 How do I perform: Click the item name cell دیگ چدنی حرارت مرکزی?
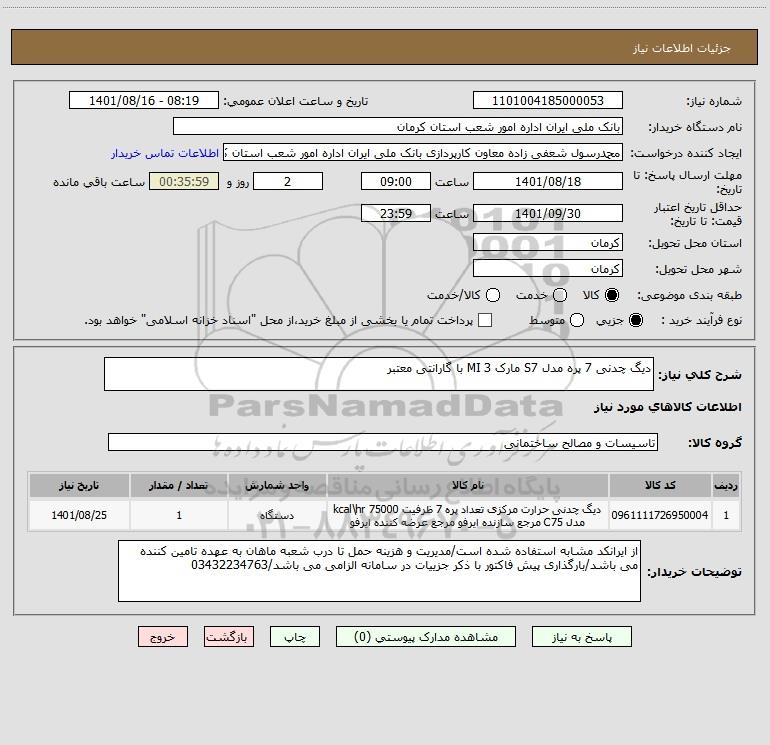[x=468, y=516]
